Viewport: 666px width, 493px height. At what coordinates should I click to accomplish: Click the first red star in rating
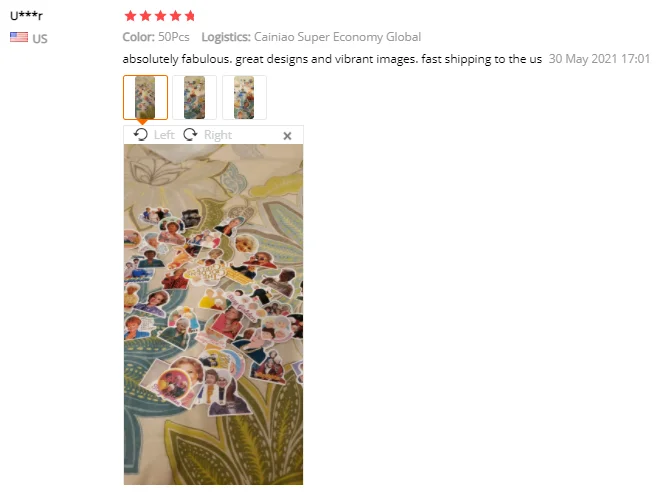coord(130,16)
